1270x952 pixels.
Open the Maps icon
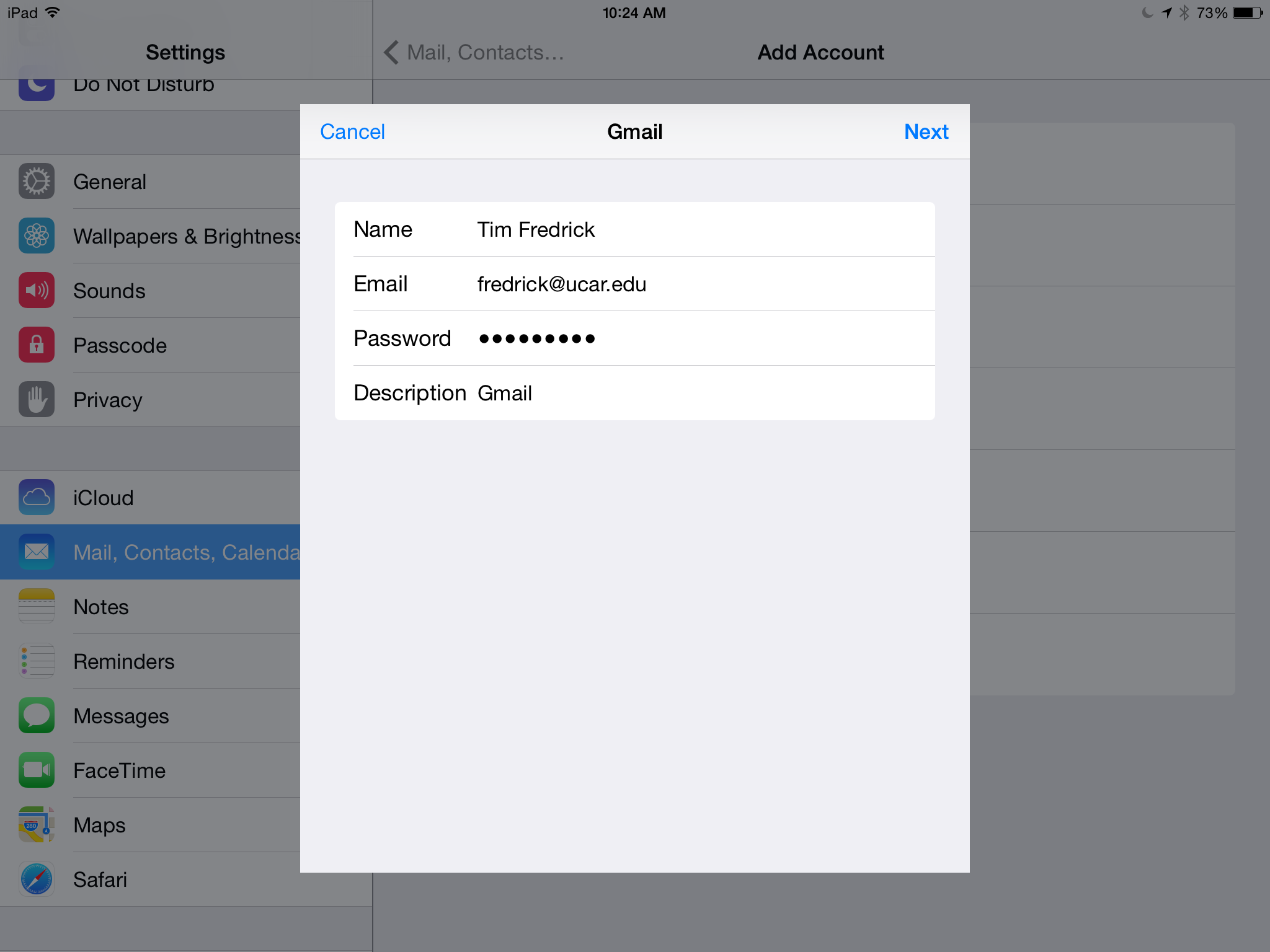coord(37,825)
